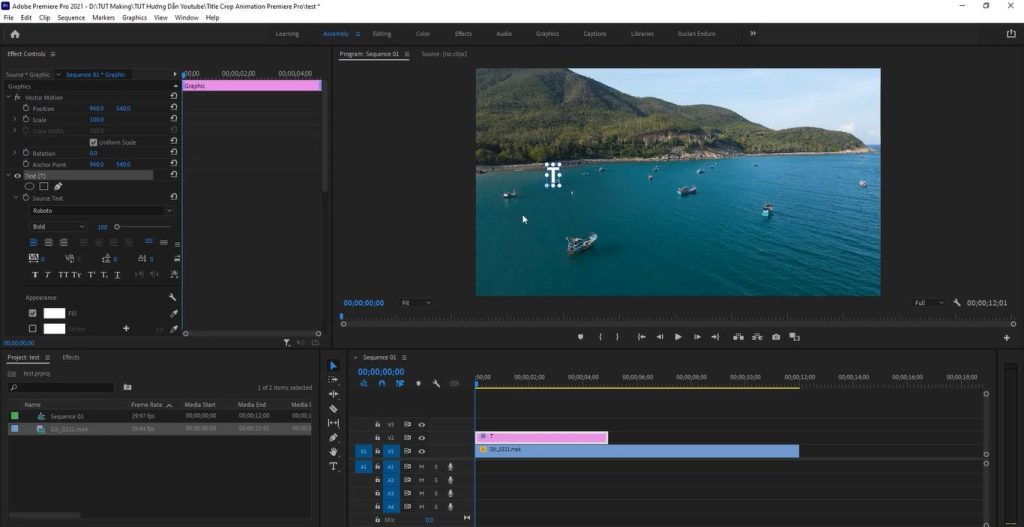Open the Sequence menu
Screen dimensions: 1024x527
(x=71, y=18)
